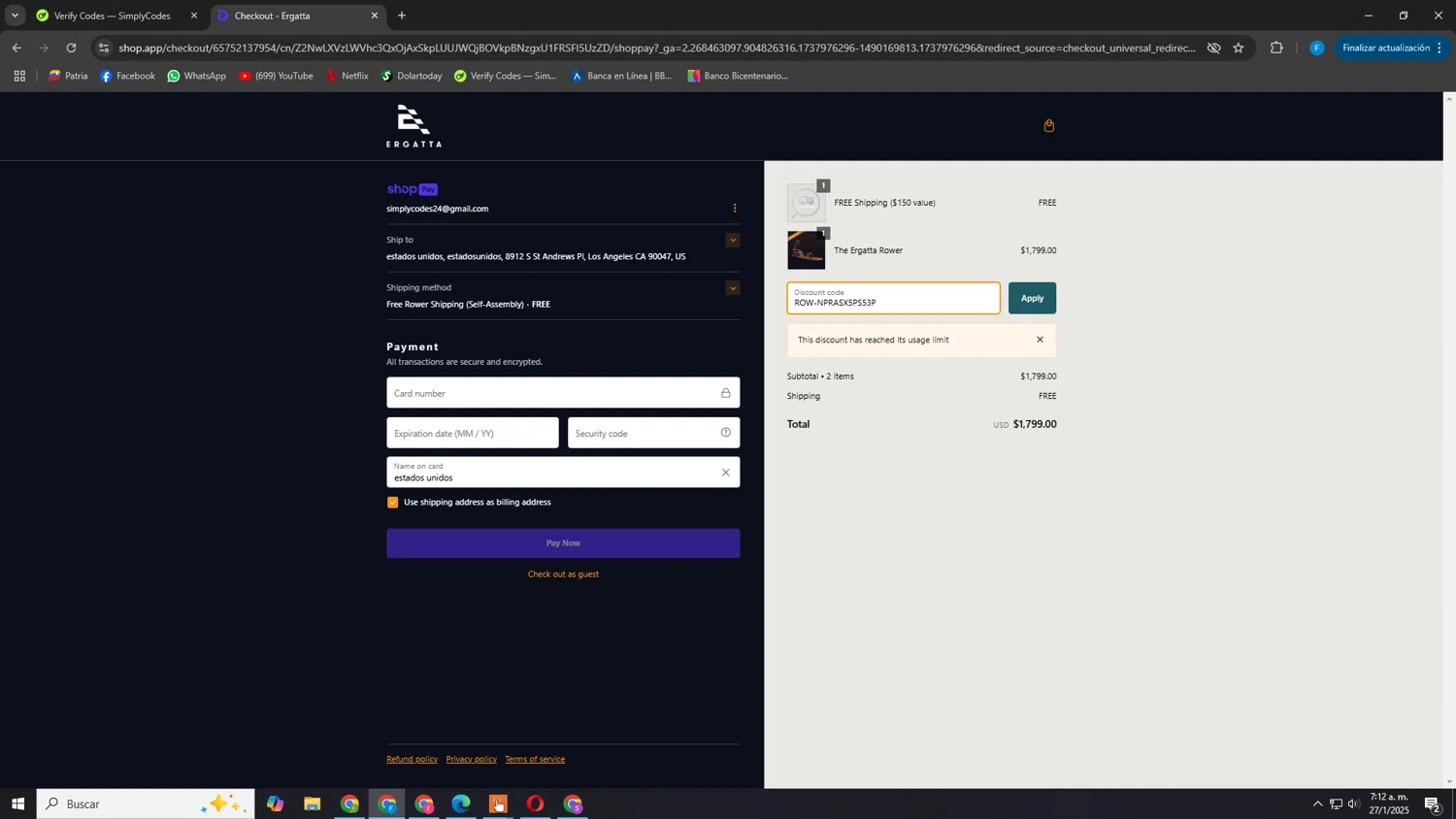1456x819 pixels.
Task: Open the Dolartoday bookmark
Action: click(412, 76)
